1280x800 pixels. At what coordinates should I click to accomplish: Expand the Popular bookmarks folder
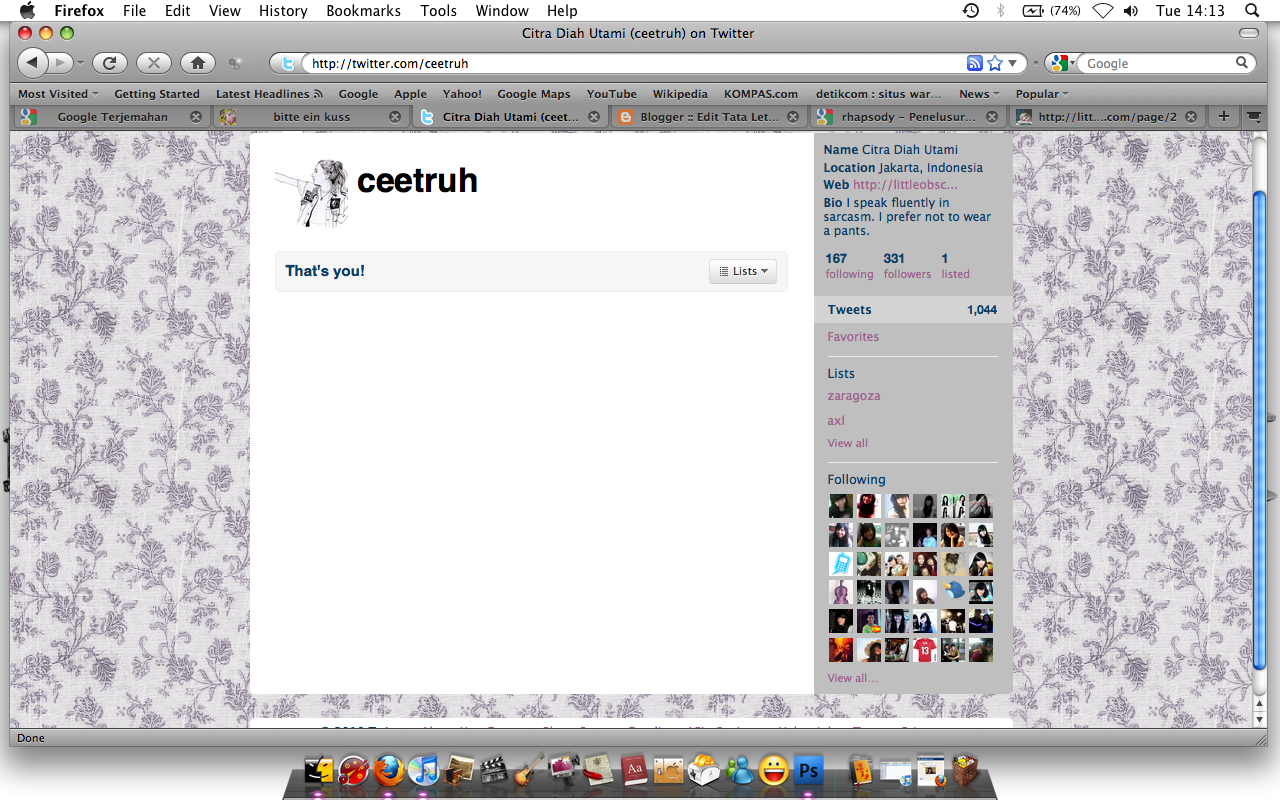(x=1042, y=94)
